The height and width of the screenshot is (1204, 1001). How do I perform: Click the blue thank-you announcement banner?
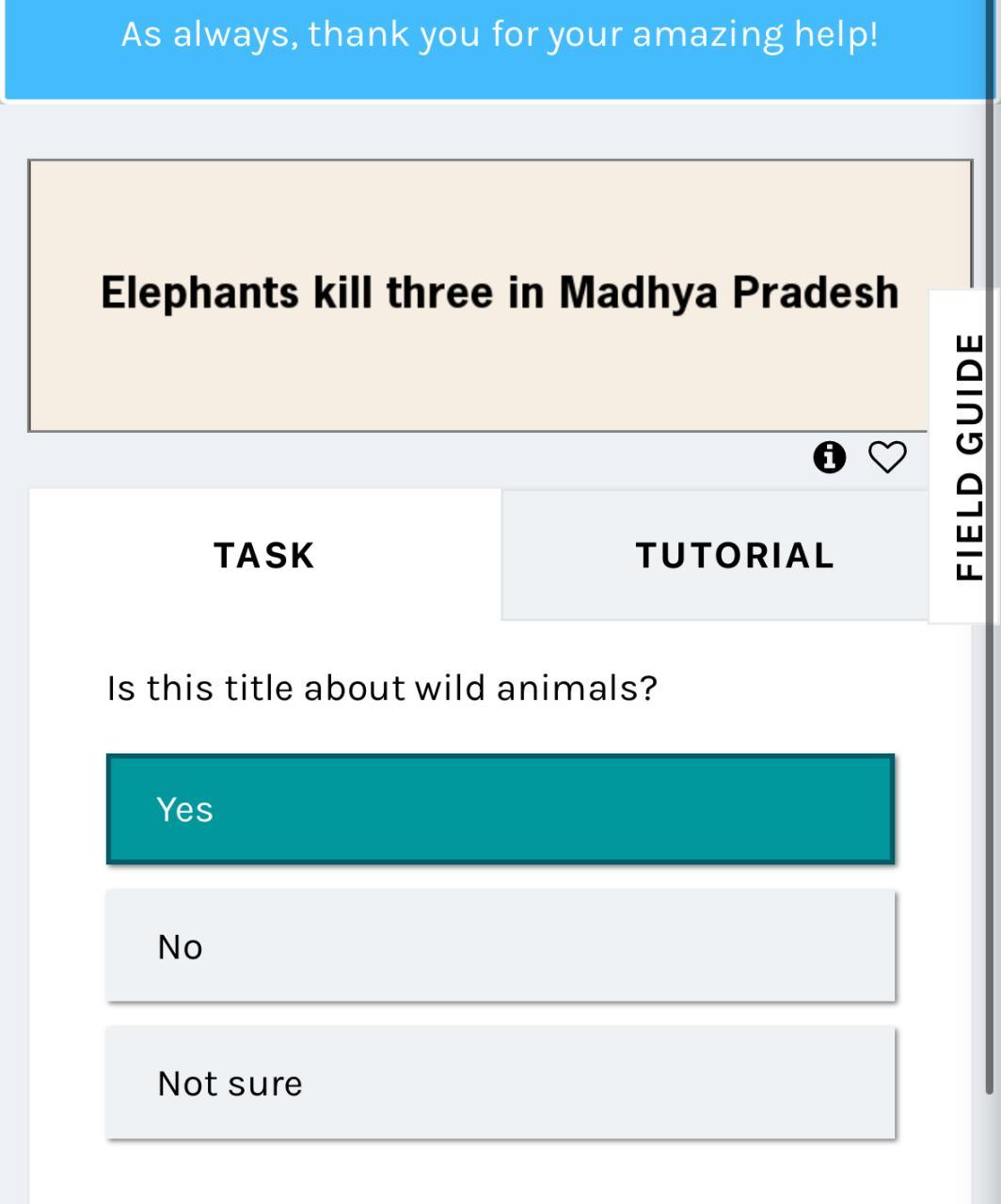coord(499,49)
